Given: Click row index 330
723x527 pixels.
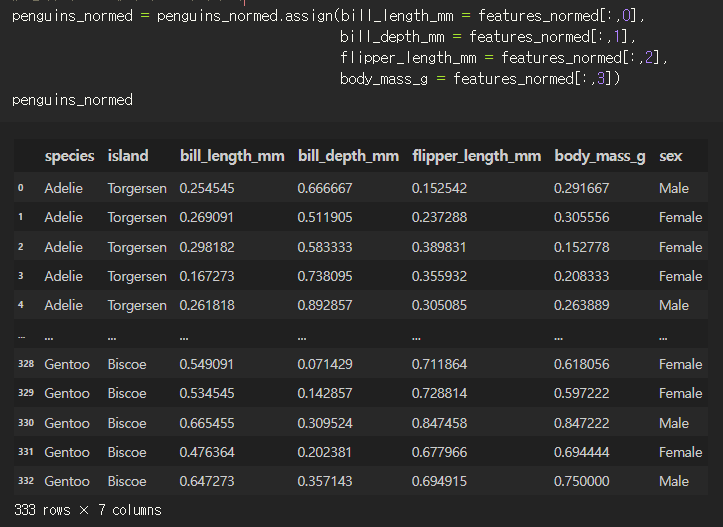Looking at the screenshot, I should 26,423.
